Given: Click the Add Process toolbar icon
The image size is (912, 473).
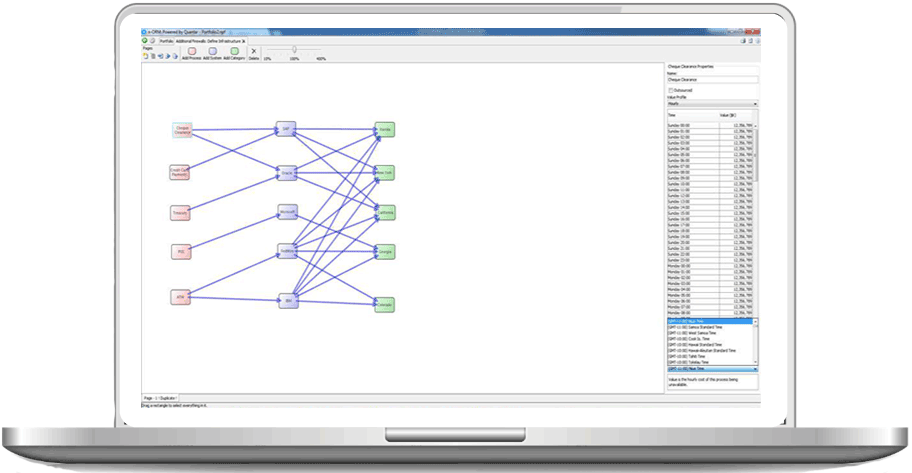Looking at the screenshot, I should [x=191, y=52].
